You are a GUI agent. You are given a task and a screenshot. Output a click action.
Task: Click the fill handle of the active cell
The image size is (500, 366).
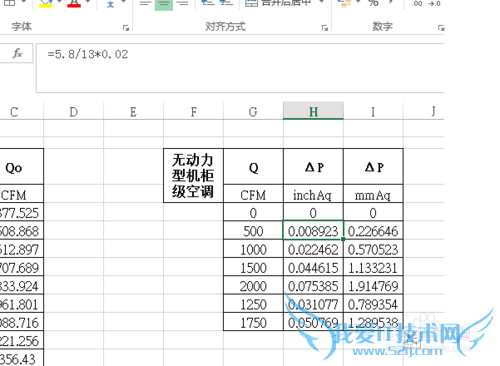click(x=343, y=239)
